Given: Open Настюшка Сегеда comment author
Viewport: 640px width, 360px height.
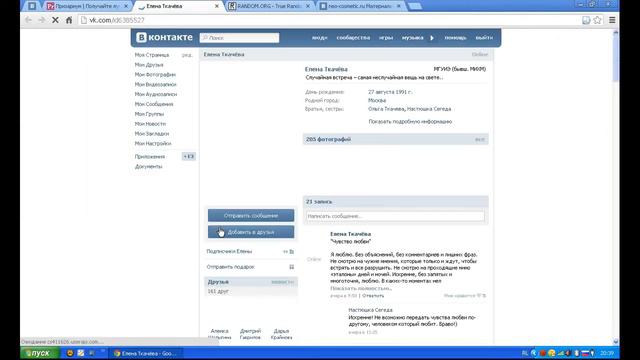Looking at the screenshot, I should (x=370, y=310).
